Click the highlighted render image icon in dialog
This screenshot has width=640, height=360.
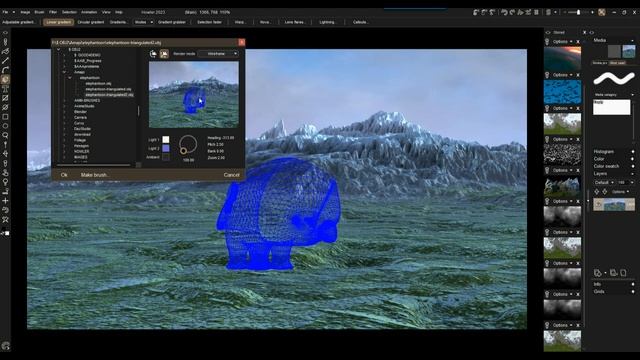(x=164, y=53)
